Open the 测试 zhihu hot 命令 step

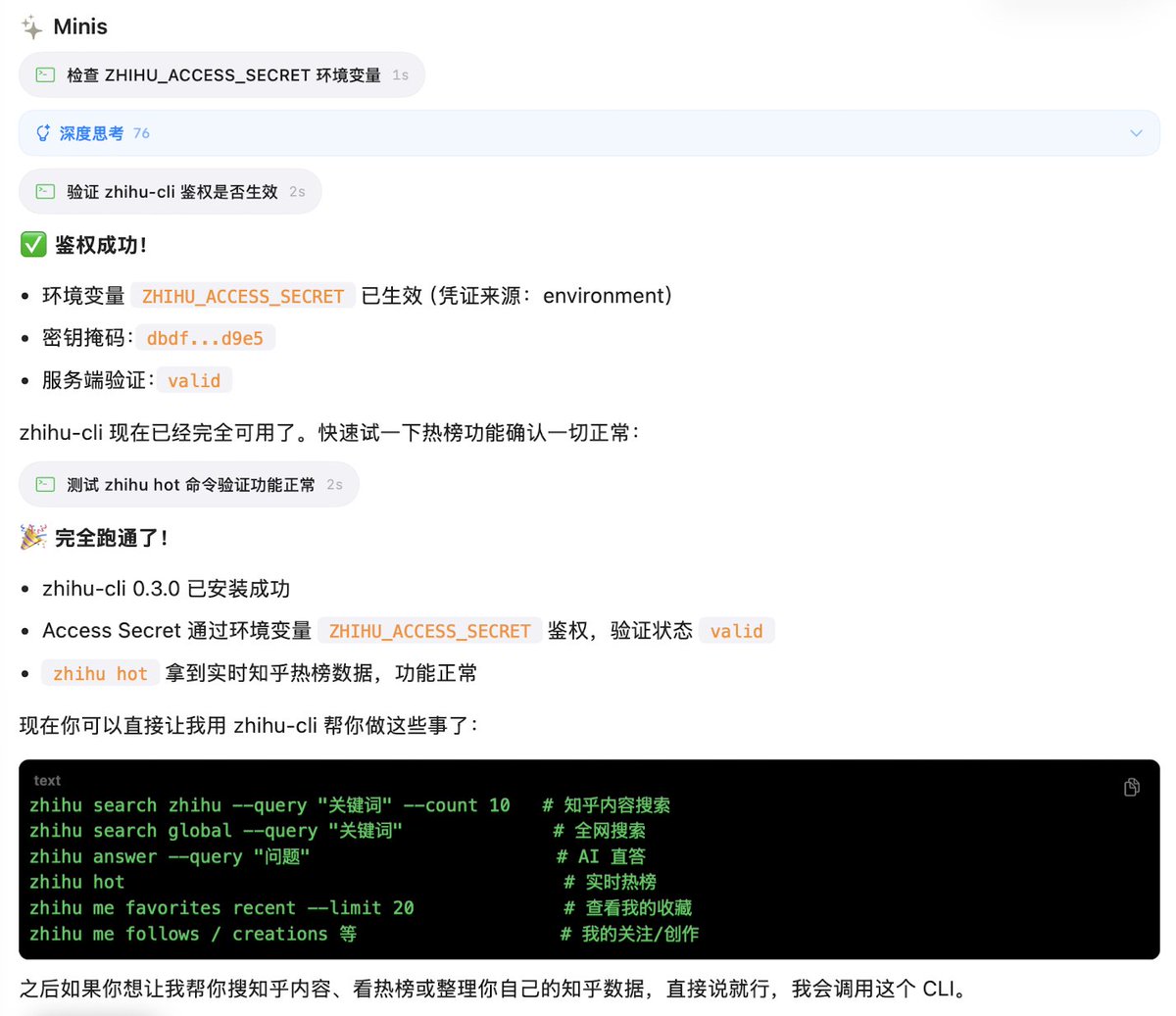[189, 484]
